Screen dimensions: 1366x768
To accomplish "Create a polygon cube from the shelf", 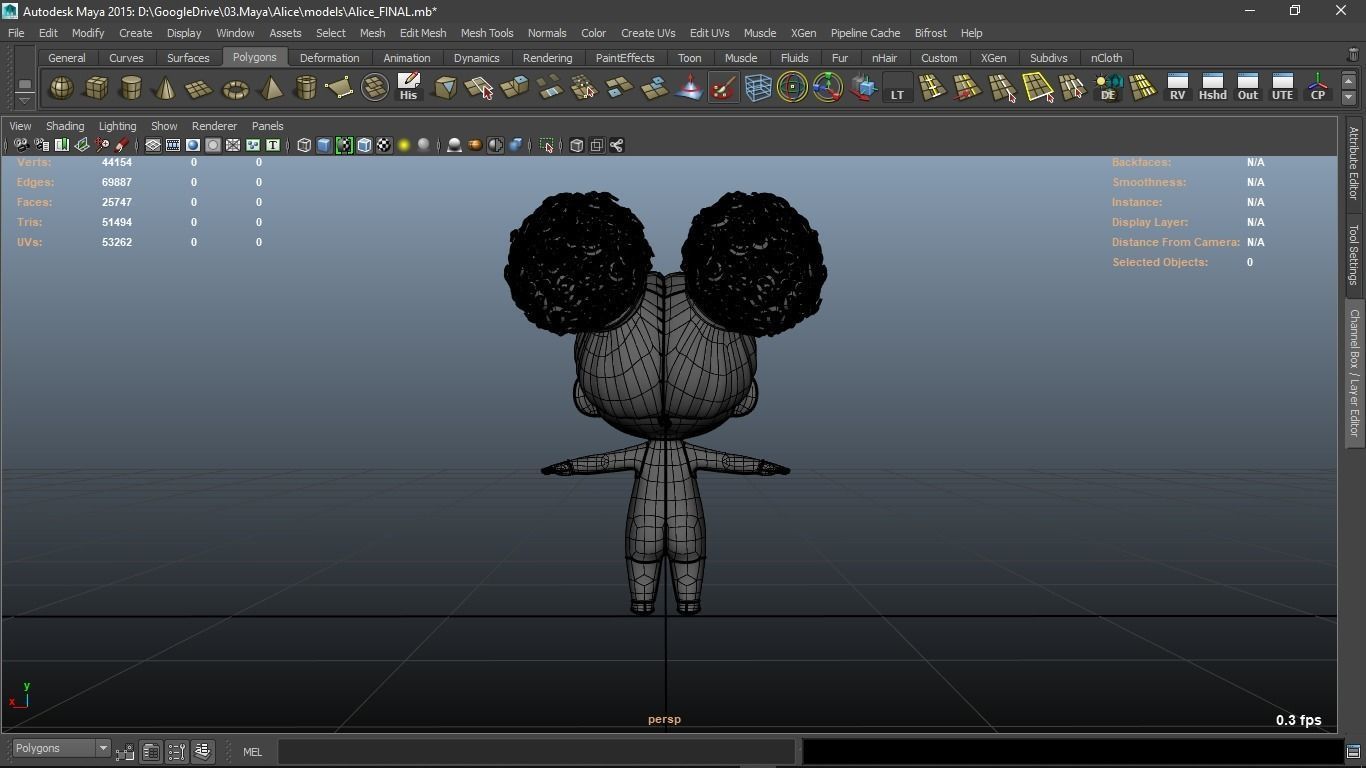I will 96,88.
